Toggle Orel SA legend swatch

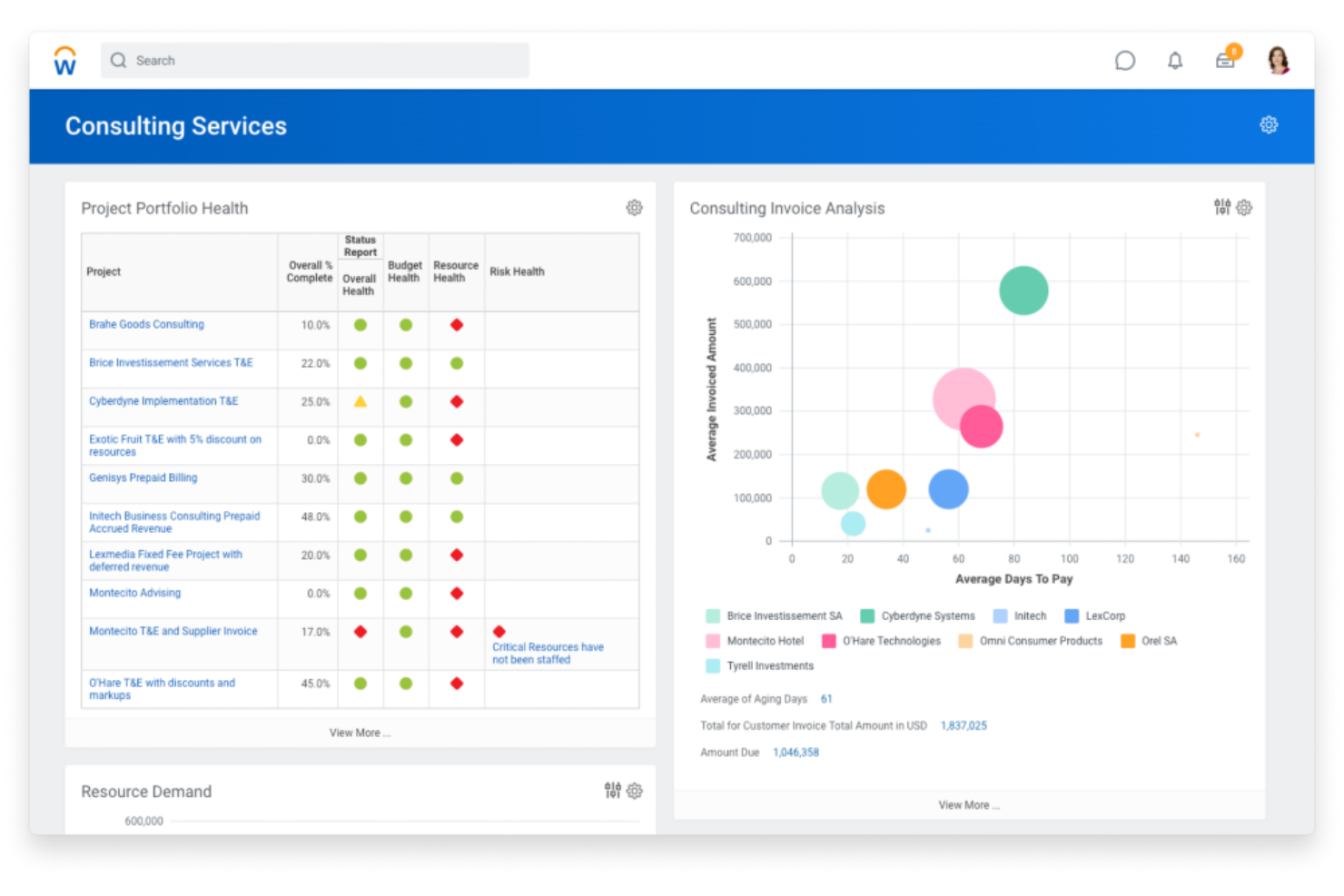click(x=1128, y=641)
